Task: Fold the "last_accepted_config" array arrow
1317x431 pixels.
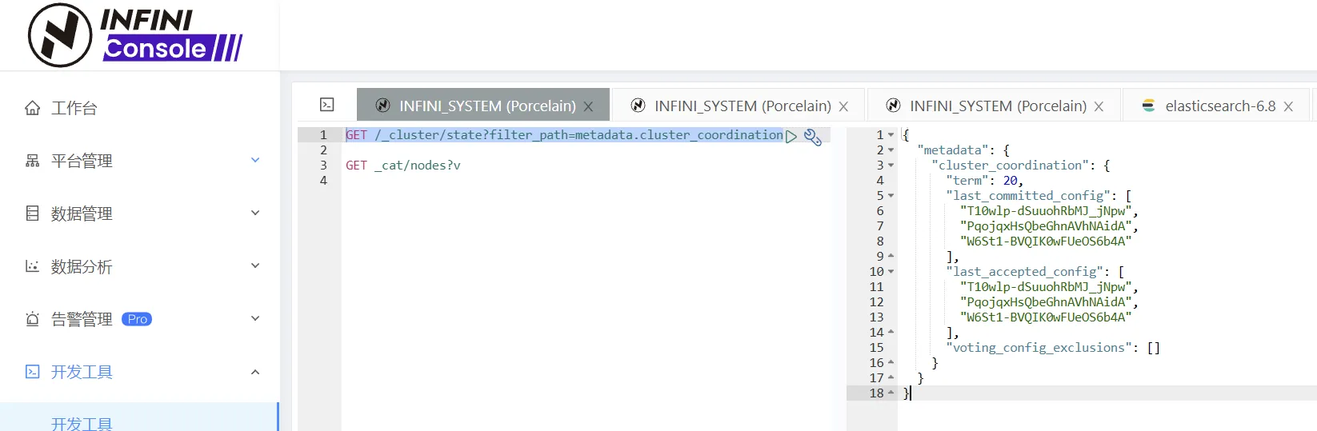Action: pos(891,272)
